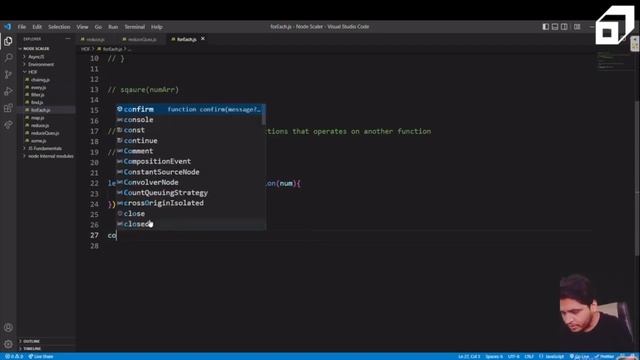
Task: Open the Search view in activity bar
Action: pos(8,58)
